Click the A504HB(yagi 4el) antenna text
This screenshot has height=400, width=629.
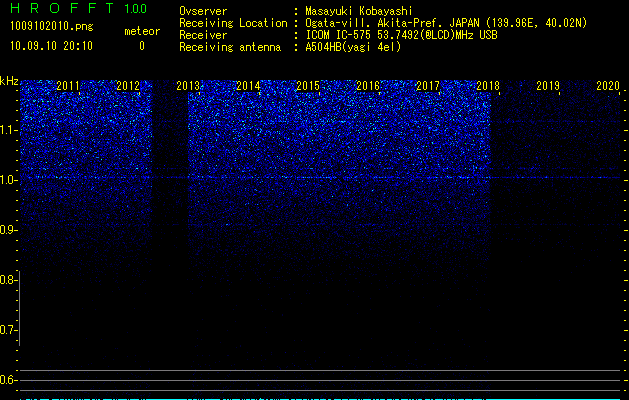pyautogui.click(x=353, y=47)
